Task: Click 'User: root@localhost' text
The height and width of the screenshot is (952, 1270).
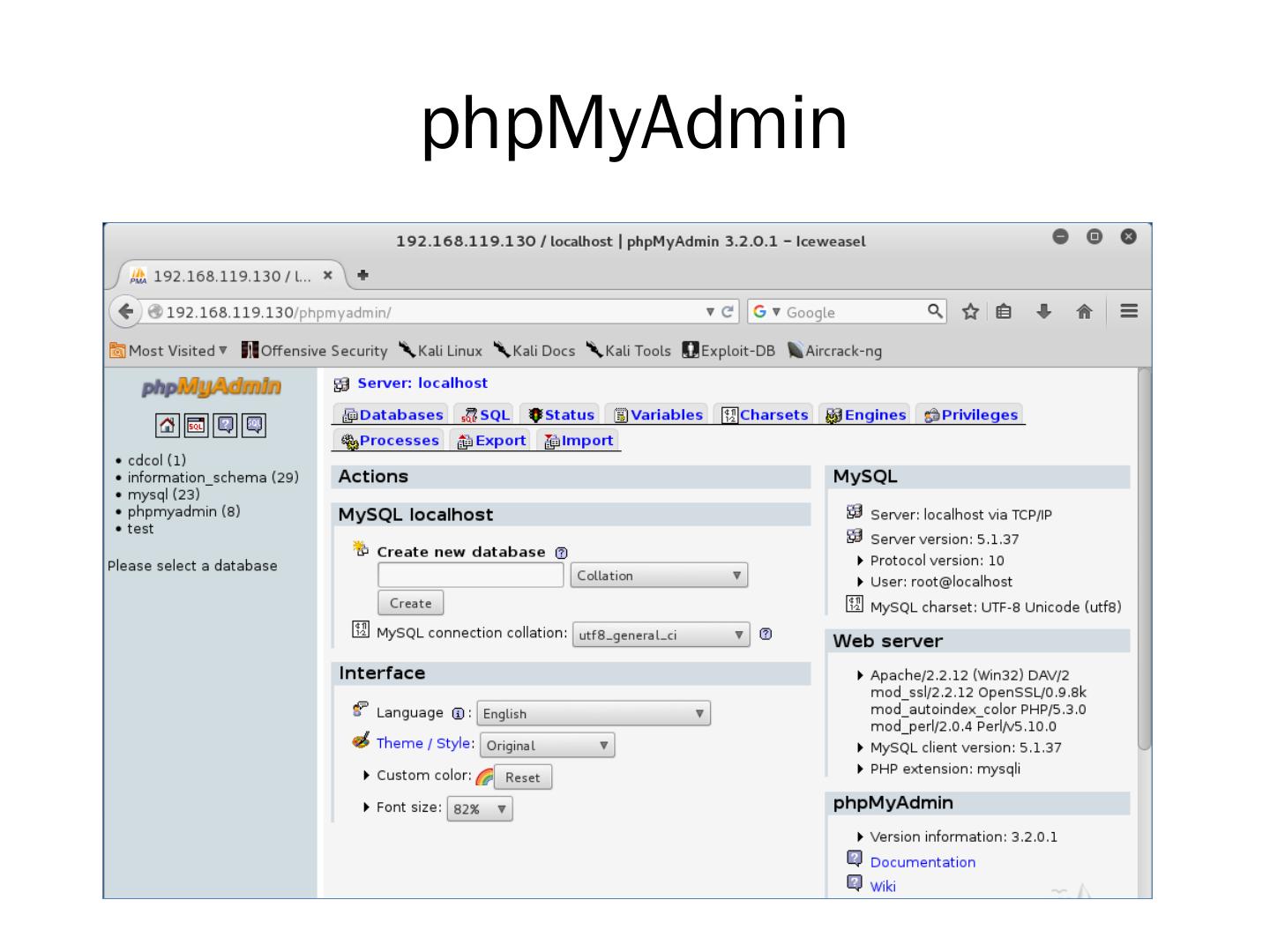Action: [x=941, y=582]
